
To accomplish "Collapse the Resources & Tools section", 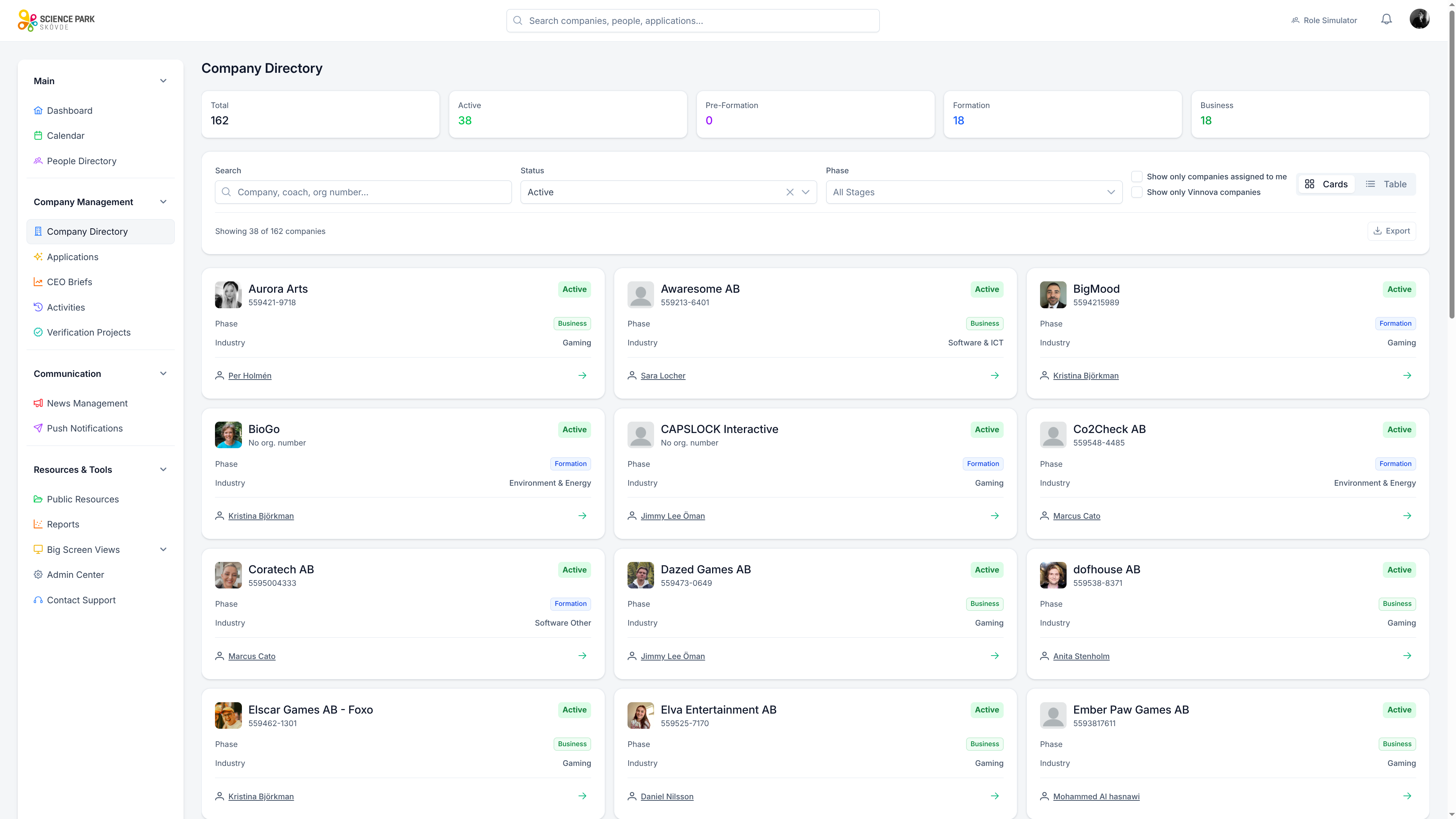I will pyautogui.click(x=163, y=470).
